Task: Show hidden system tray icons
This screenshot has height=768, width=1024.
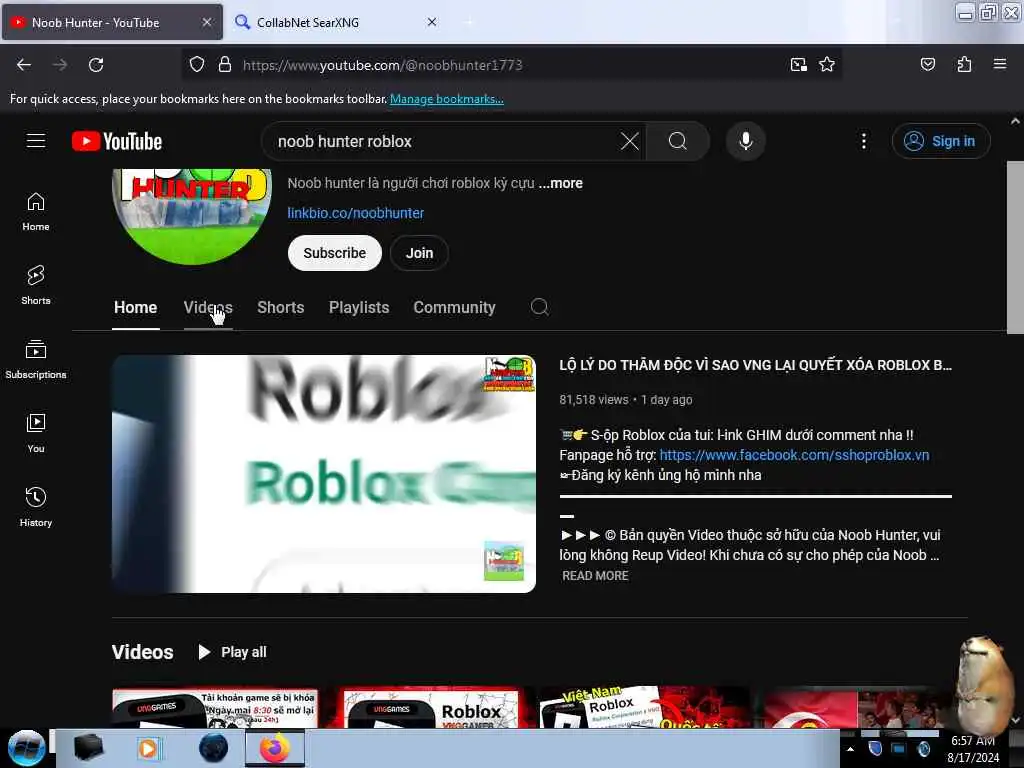Action: [x=850, y=749]
